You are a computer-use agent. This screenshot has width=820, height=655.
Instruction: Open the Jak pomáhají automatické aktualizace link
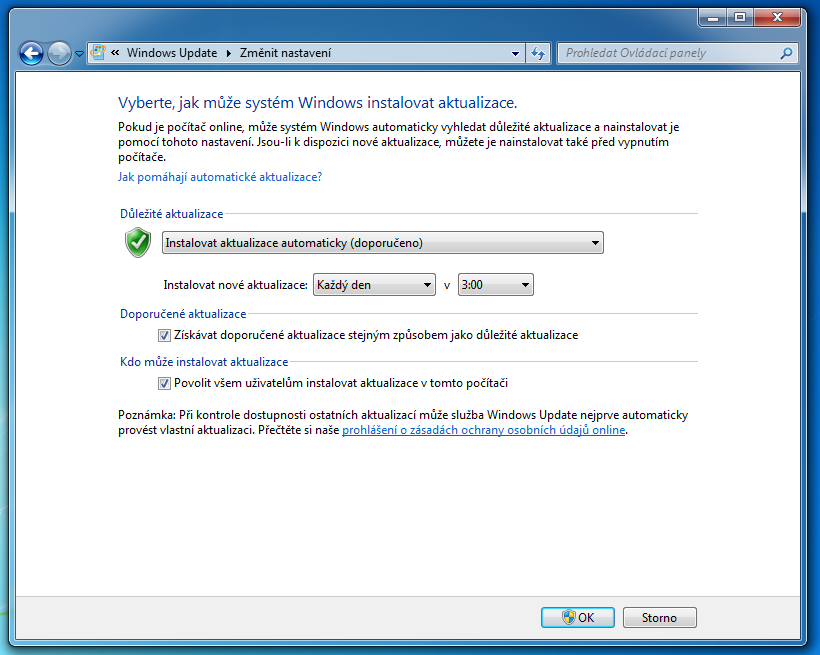[x=220, y=177]
